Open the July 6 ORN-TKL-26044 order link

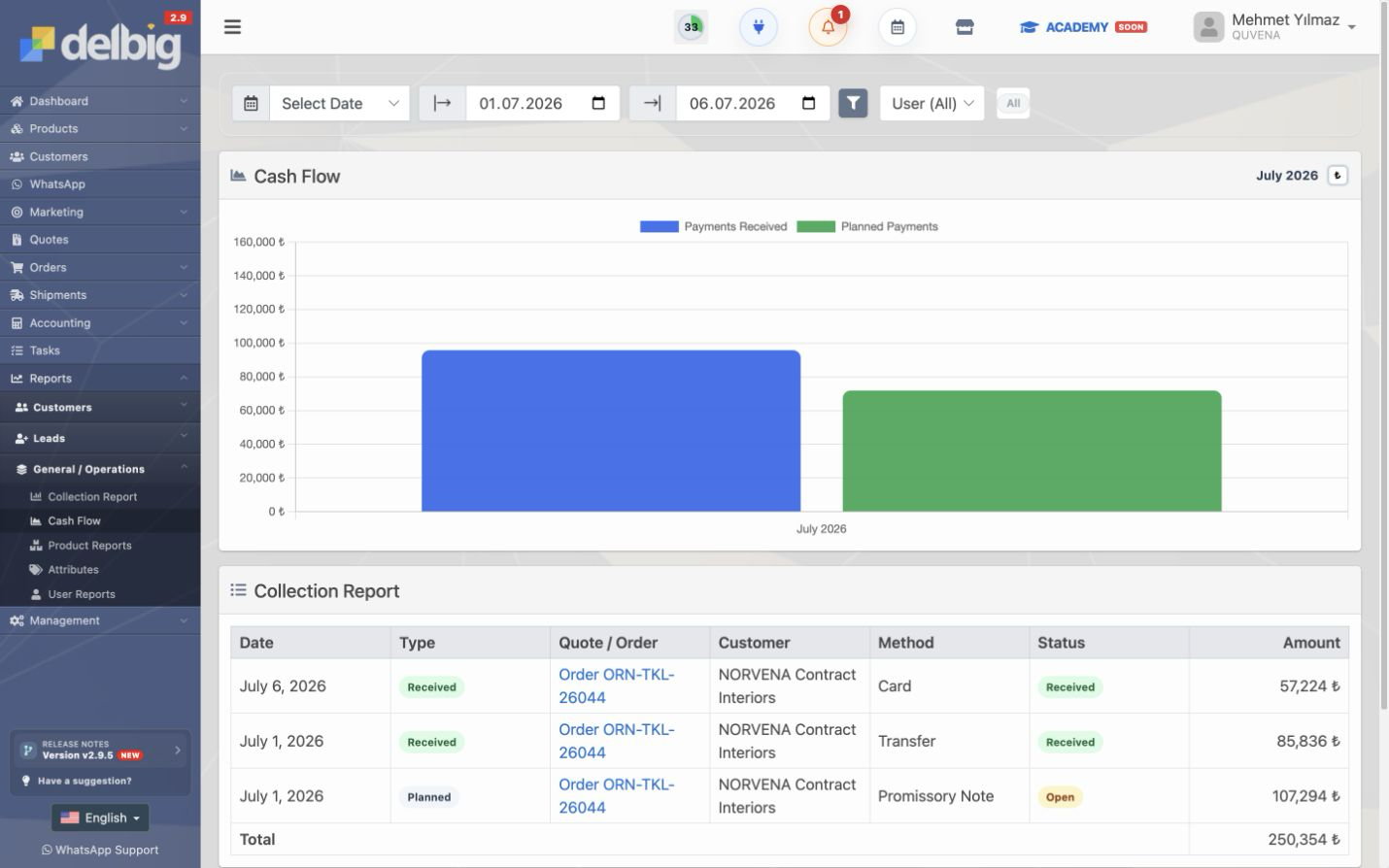(616, 685)
